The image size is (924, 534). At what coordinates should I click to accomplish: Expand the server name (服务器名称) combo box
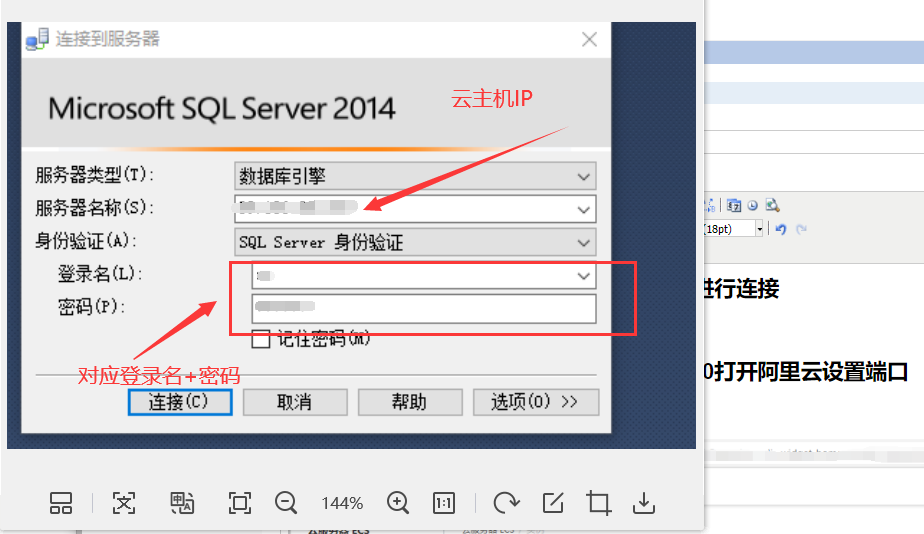tap(583, 209)
